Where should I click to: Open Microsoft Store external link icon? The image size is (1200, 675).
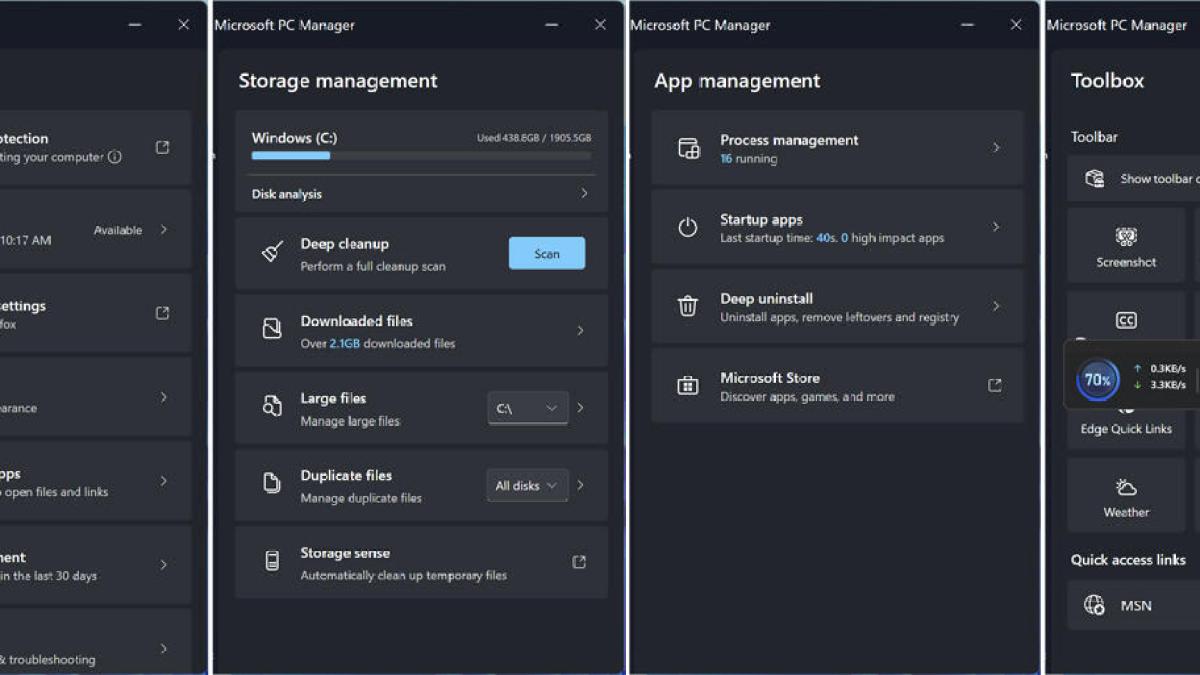point(995,385)
